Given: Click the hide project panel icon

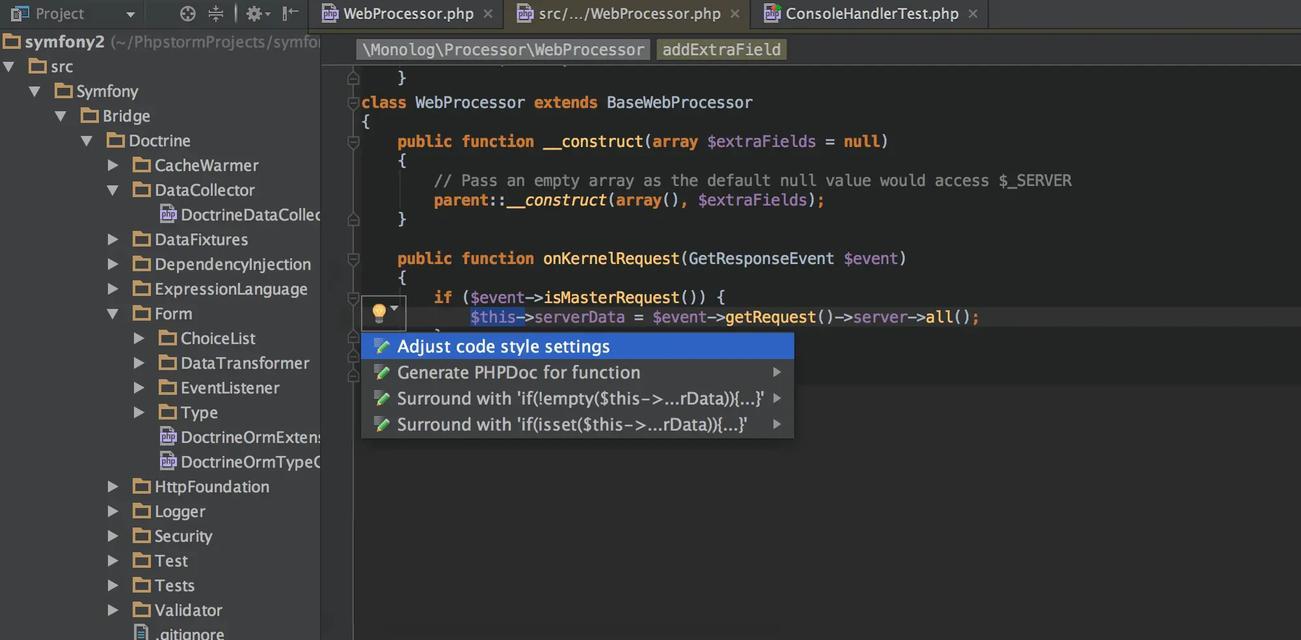Looking at the screenshot, I should pos(290,13).
